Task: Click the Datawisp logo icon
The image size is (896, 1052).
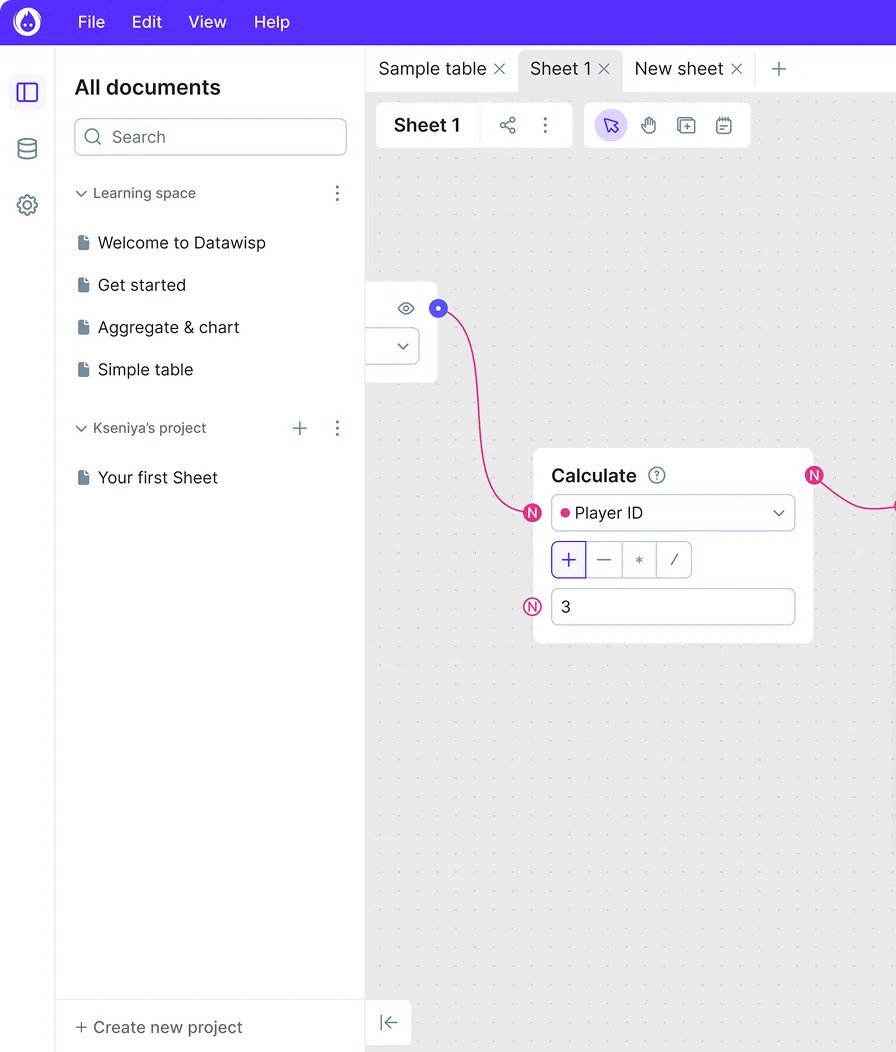Action: (26, 21)
